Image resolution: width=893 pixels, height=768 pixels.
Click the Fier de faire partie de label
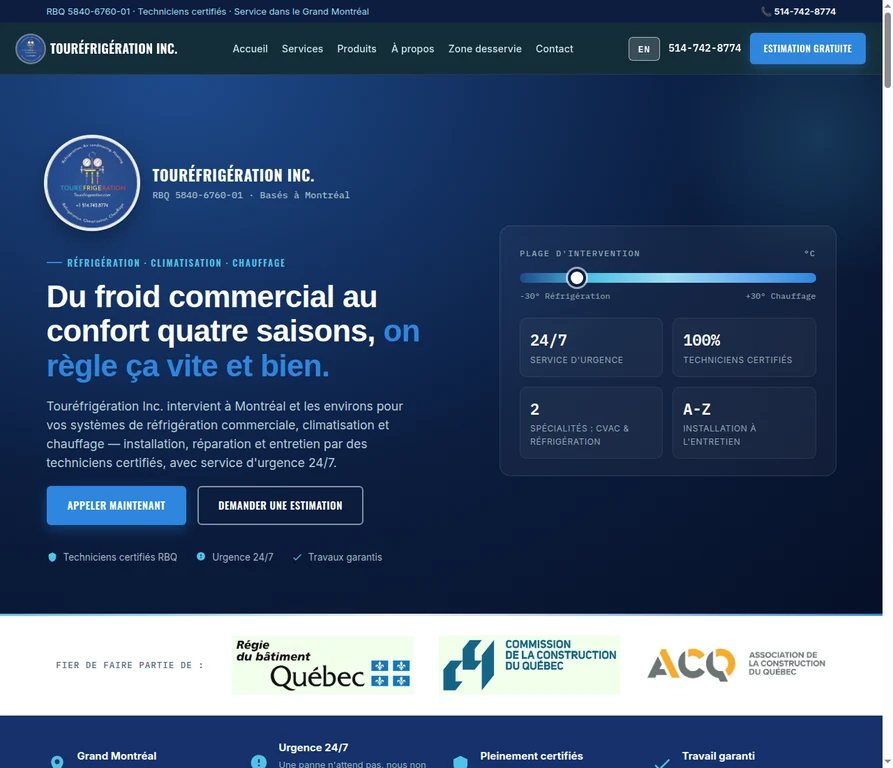130,665
